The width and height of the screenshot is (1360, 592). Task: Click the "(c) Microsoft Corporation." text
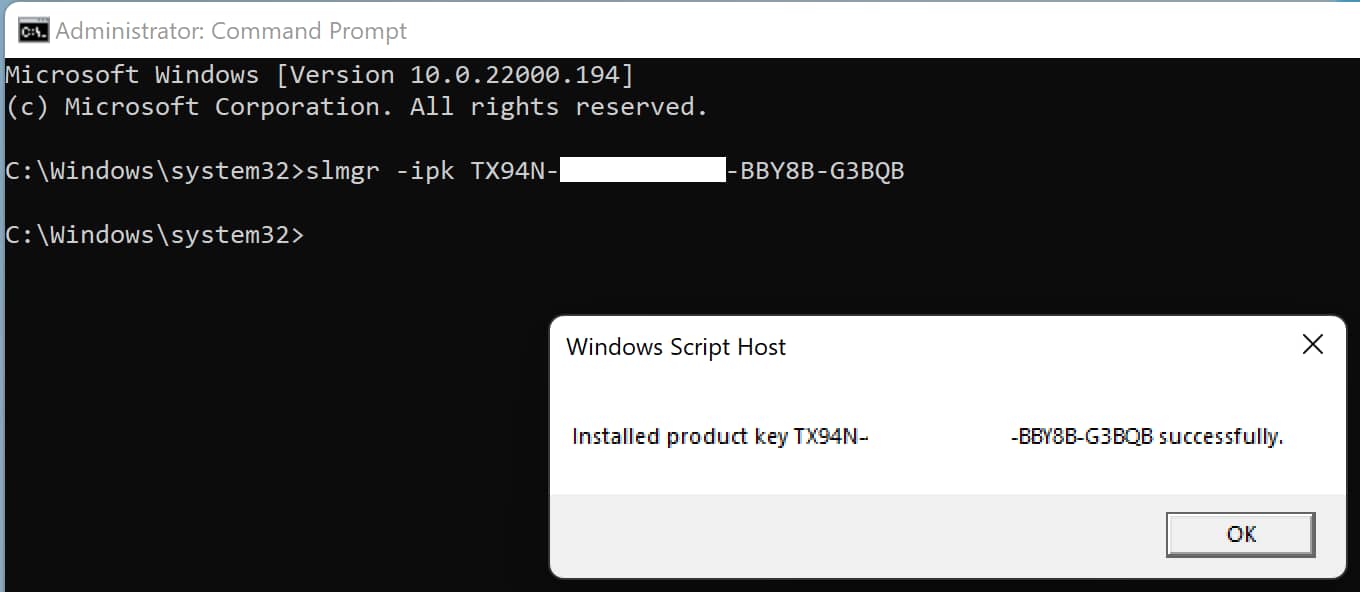(199, 107)
